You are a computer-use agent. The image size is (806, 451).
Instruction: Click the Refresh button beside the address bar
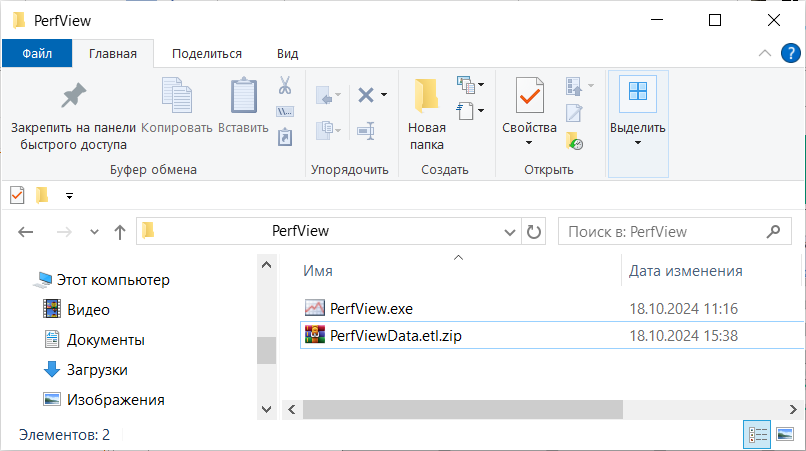point(534,231)
